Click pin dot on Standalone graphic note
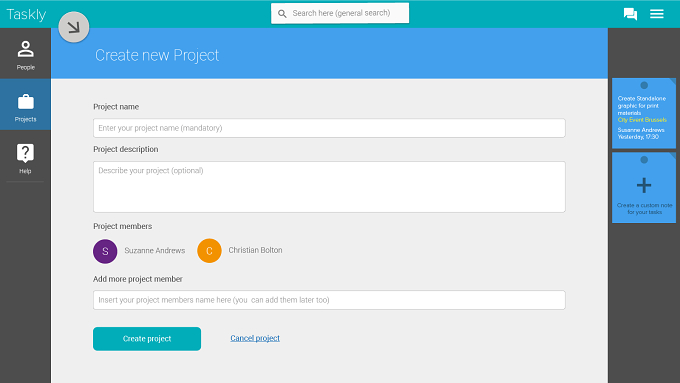The width and height of the screenshot is (680, 383). click(644, 85)
